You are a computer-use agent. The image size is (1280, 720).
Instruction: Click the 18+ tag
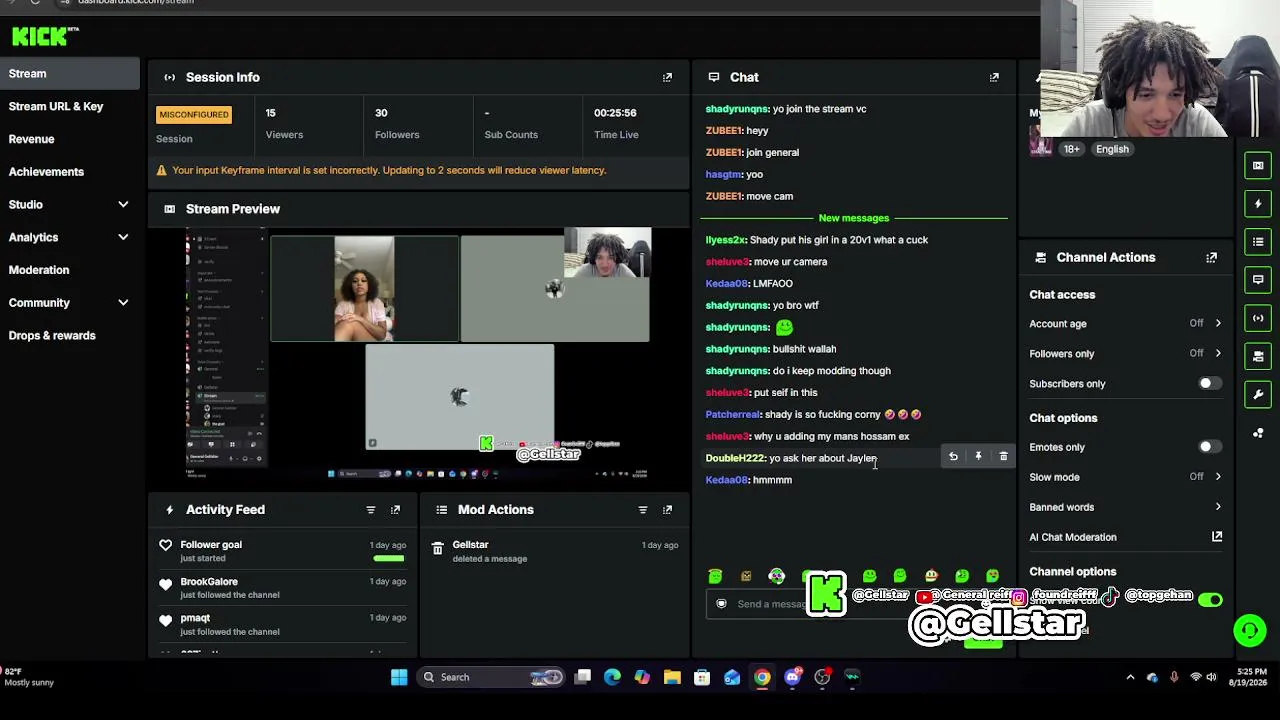(1071, 149)
